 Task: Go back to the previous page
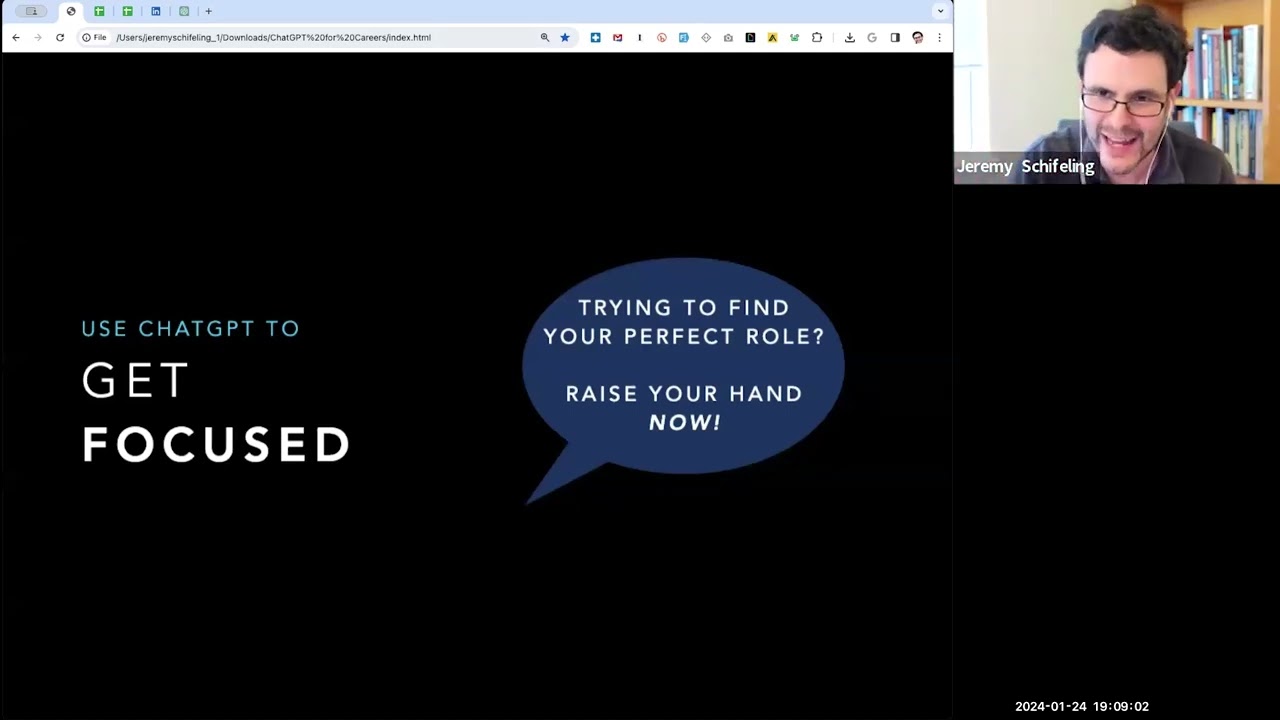click(x=16, y=37)
